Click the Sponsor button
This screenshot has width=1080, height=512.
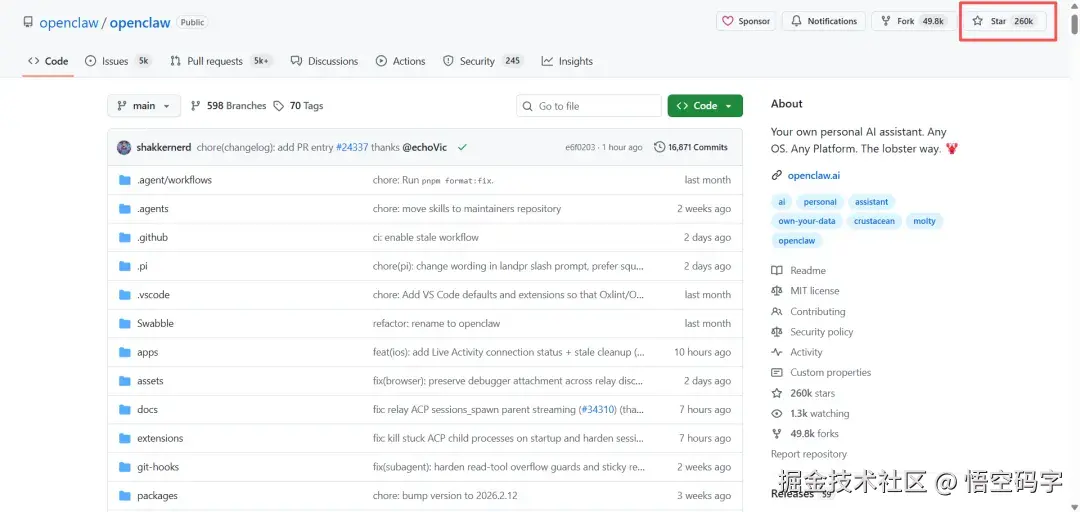coord(746,21)
